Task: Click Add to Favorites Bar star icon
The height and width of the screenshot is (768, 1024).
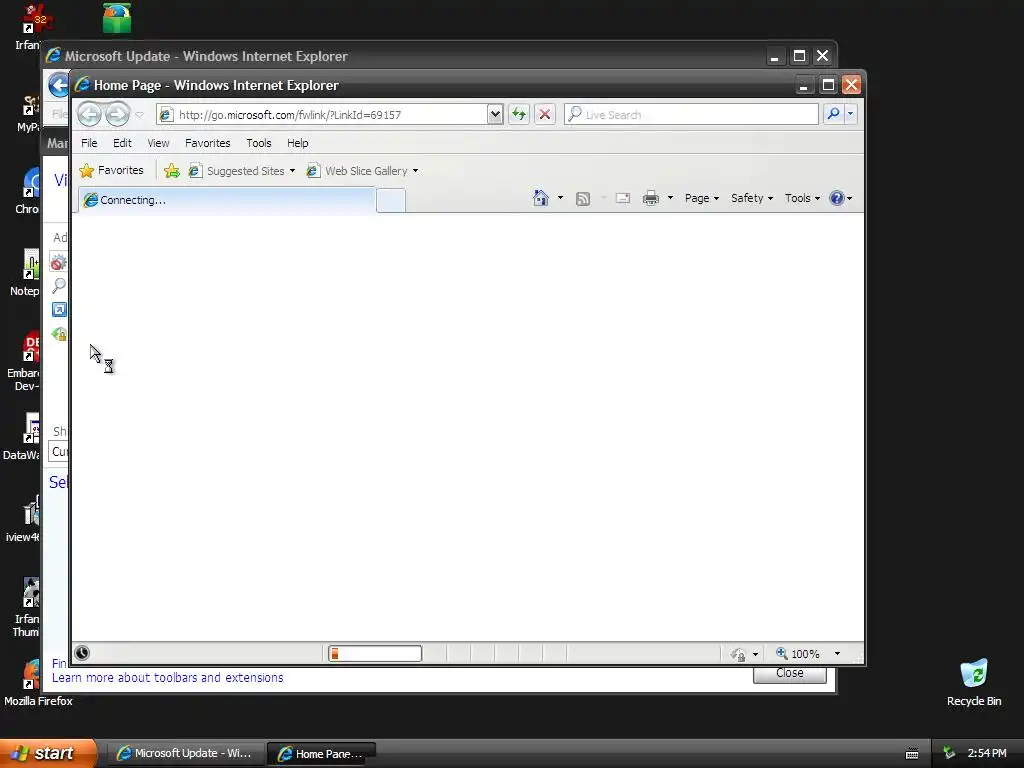Action: coord(172,171)
